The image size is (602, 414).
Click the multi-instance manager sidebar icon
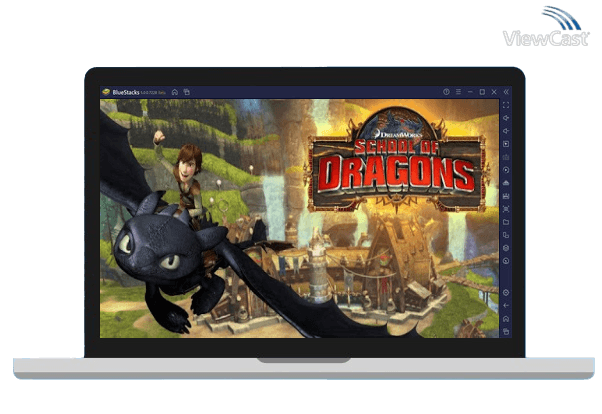point(506,235)
